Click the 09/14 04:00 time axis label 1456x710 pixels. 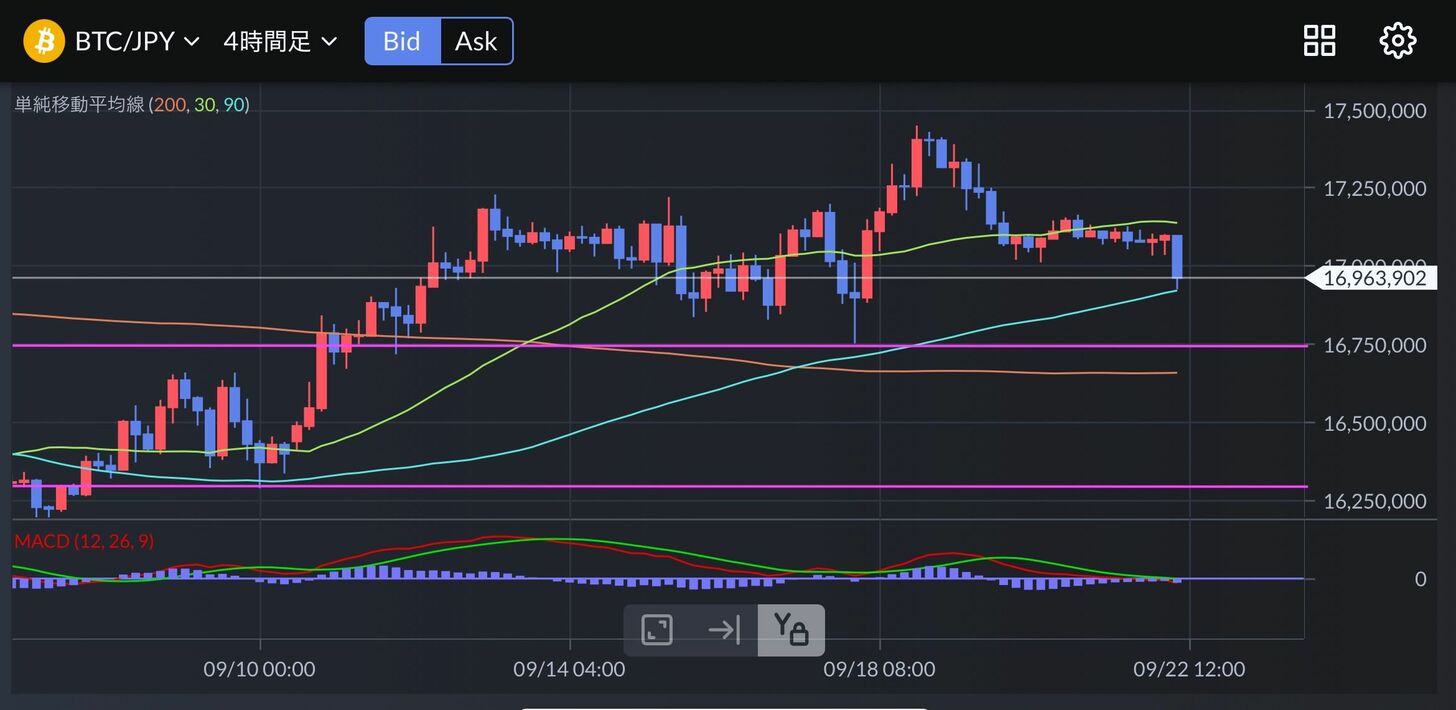pos(569,669)
